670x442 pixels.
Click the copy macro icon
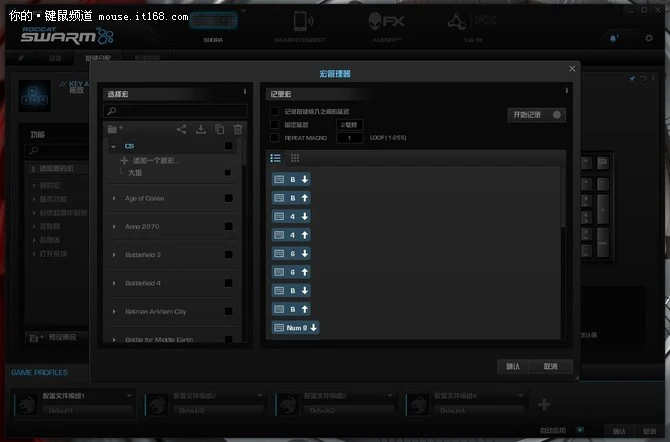tap(219, 129)
